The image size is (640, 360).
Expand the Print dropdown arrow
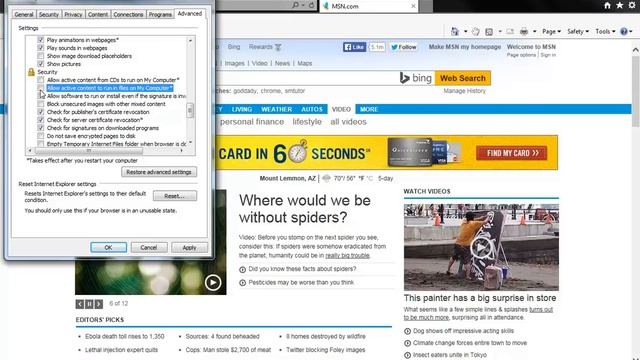(x=534, y=31)
